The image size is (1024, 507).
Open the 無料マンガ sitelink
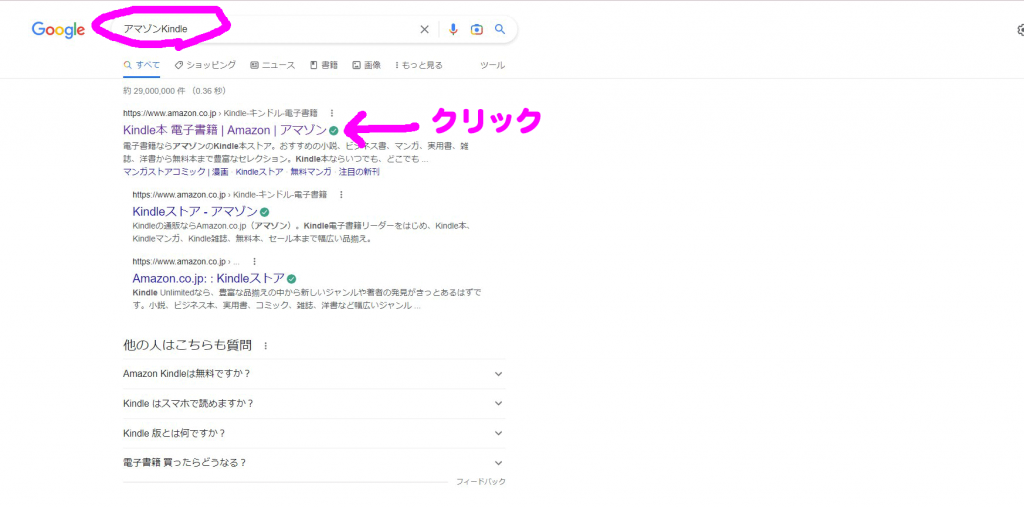point(311,172)
